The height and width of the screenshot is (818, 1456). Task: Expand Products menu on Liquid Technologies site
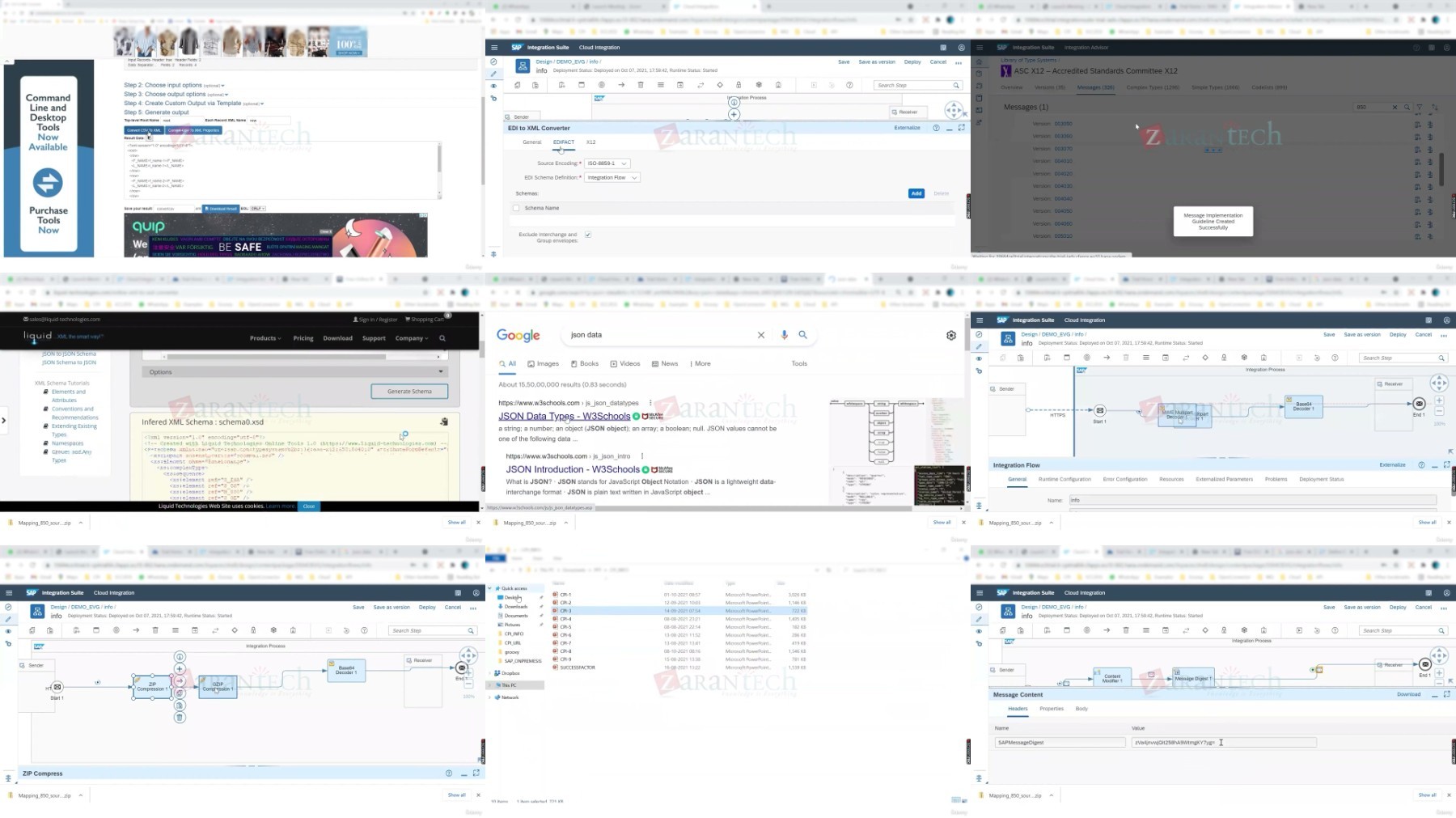point(265,338)
